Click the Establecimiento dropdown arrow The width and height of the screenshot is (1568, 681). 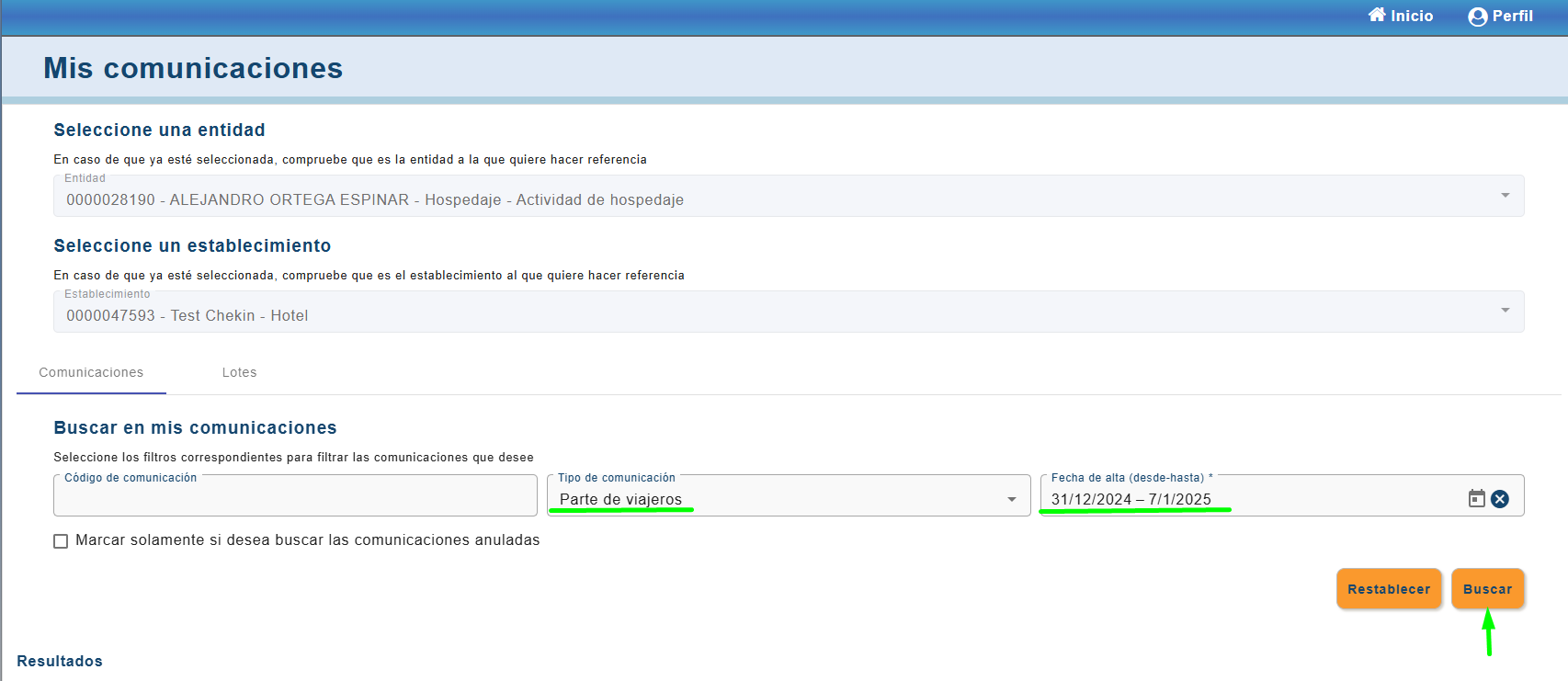(1505, 311)
